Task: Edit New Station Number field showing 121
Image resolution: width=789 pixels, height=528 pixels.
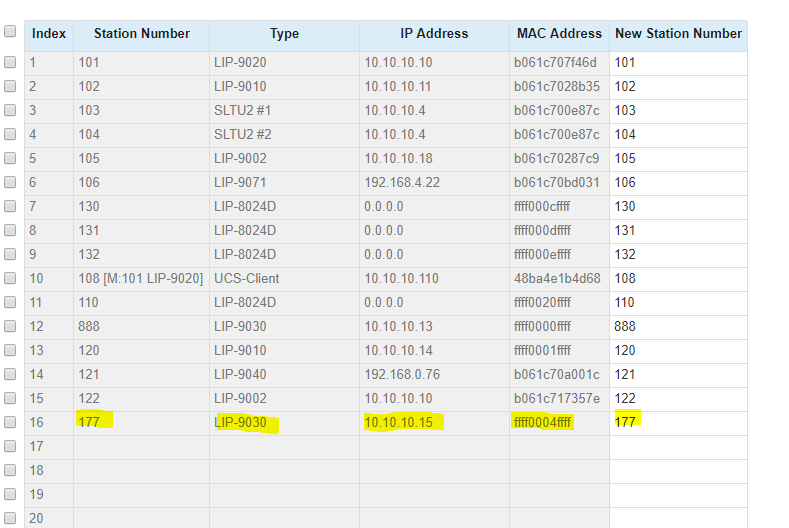Action: 678,375
